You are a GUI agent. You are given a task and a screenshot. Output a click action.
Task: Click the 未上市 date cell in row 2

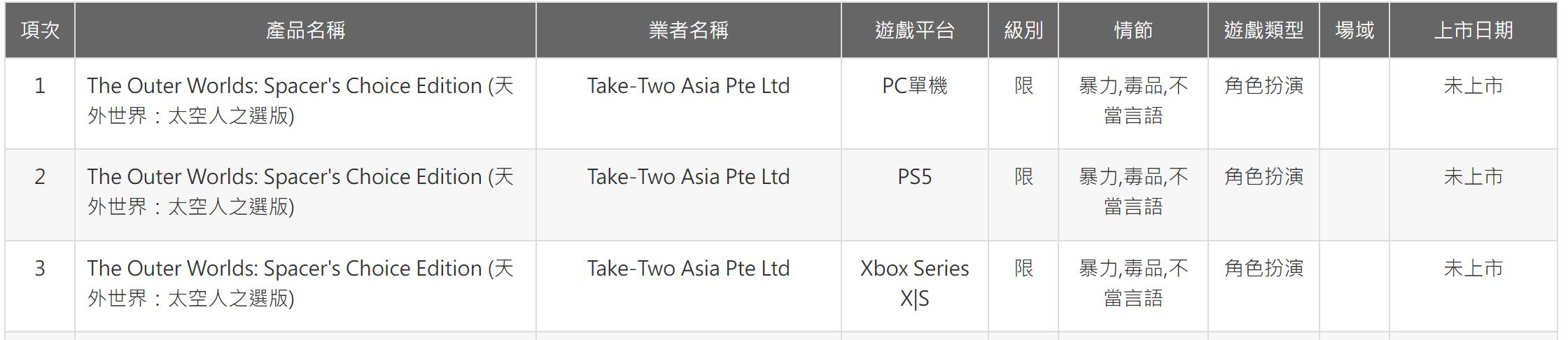(x=1473, y=177)
